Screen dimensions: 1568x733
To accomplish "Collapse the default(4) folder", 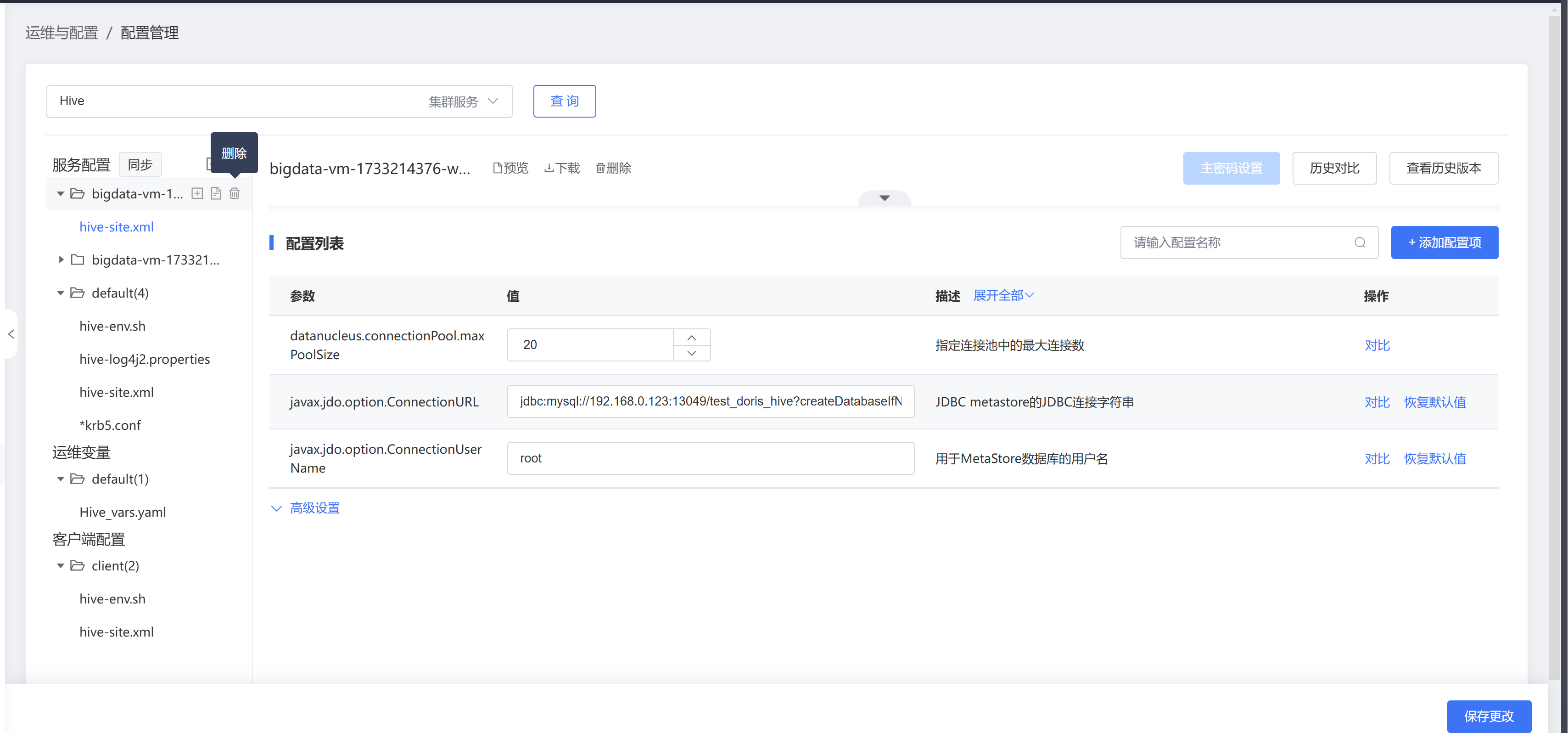I will (60, 293).
